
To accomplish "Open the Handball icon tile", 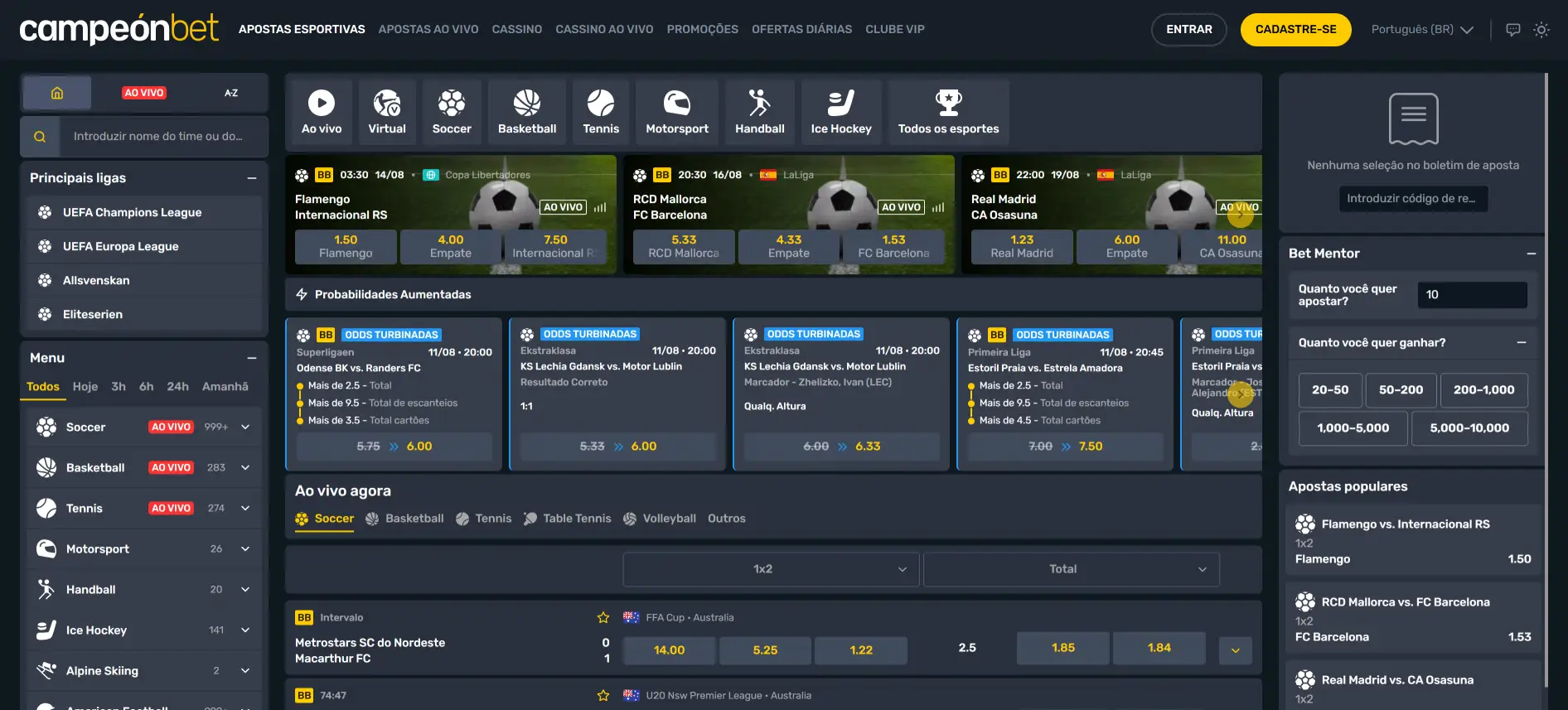I will 760,112.
